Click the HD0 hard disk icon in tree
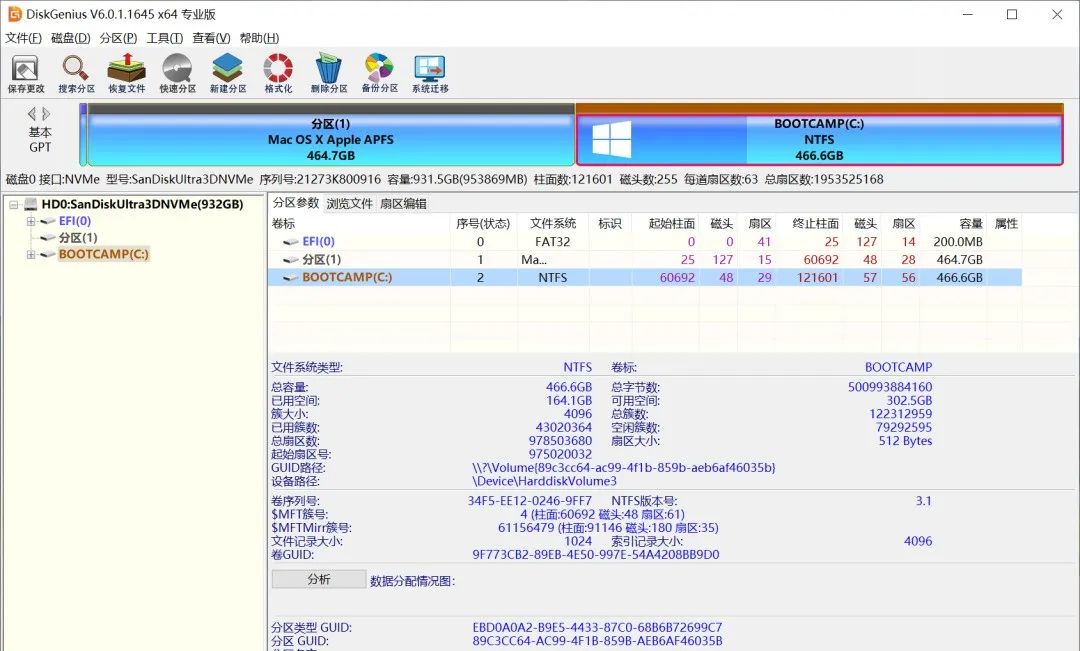Screen dimensions: 1080x651 (31, 205)
